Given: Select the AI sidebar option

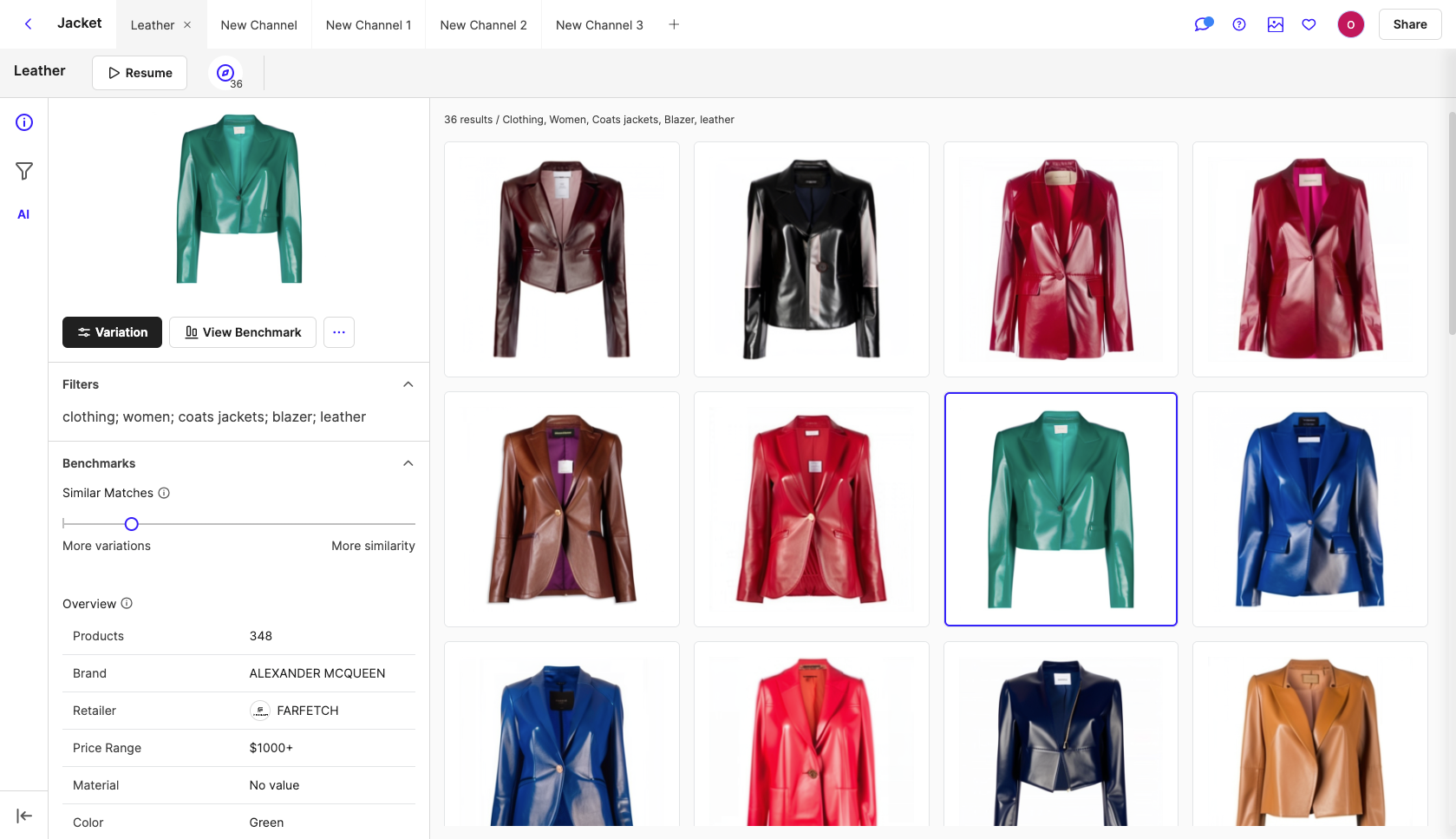Looking at the screenshot, I should (23, 214).
